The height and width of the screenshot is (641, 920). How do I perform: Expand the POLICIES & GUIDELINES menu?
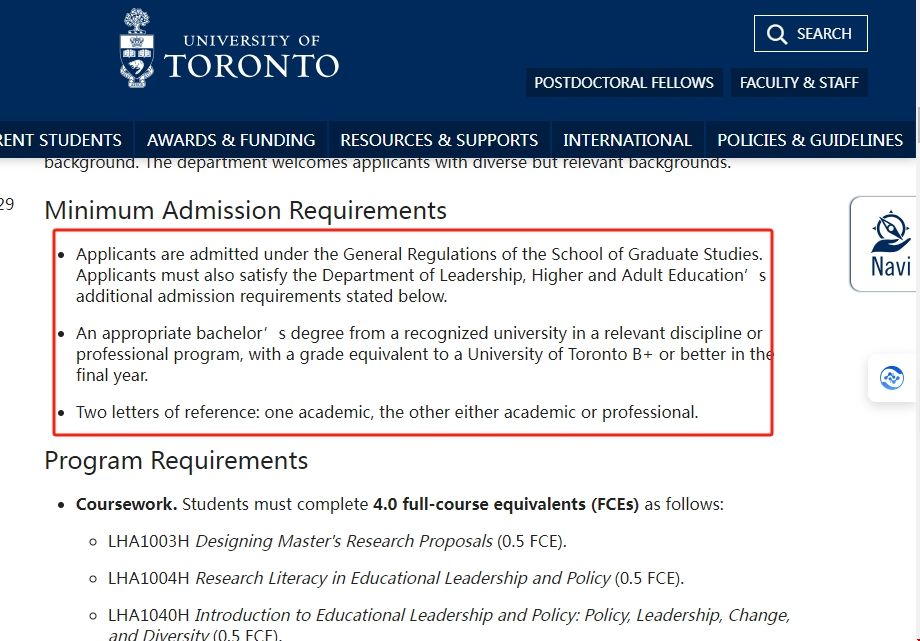(810, 140)
